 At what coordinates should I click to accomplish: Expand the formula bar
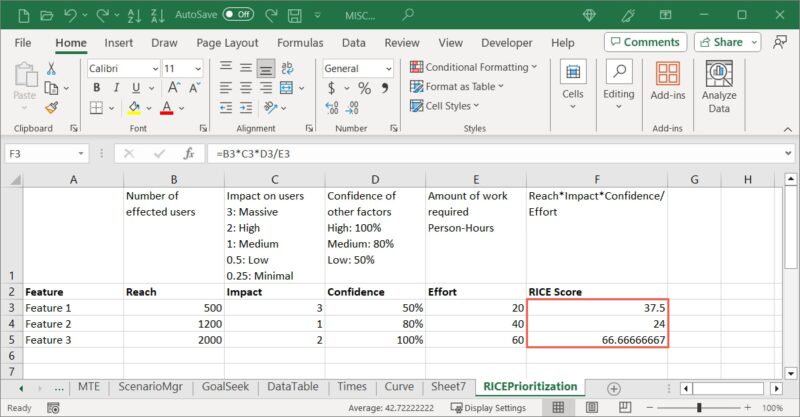(788, 154)
